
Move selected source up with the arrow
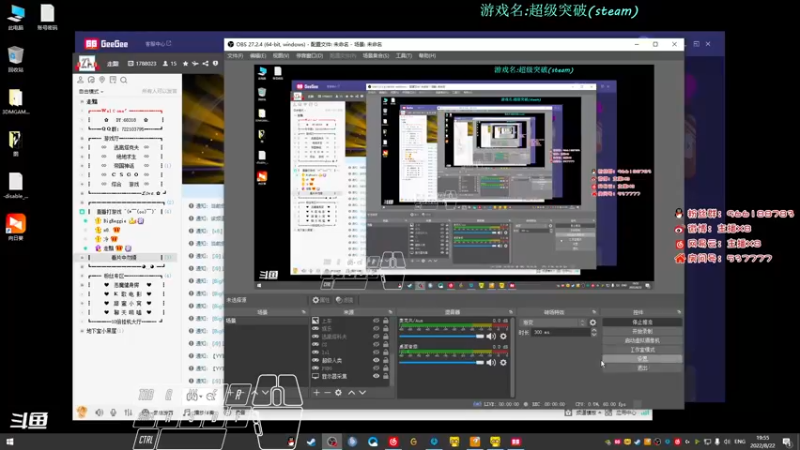[x=352, y=392]
